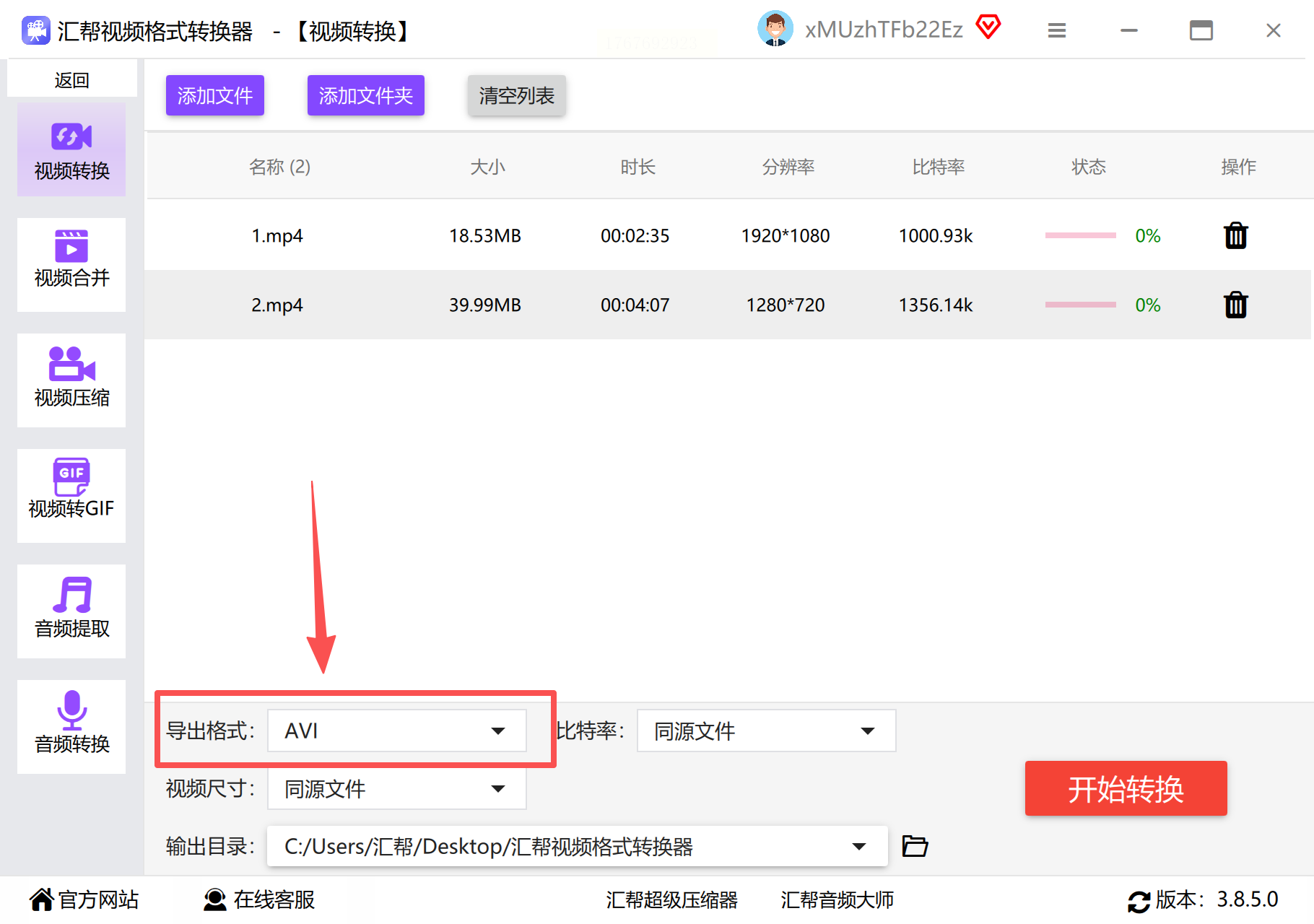Click the 操作 column header
1314x924 pixels.
[x=1238, y=167]
